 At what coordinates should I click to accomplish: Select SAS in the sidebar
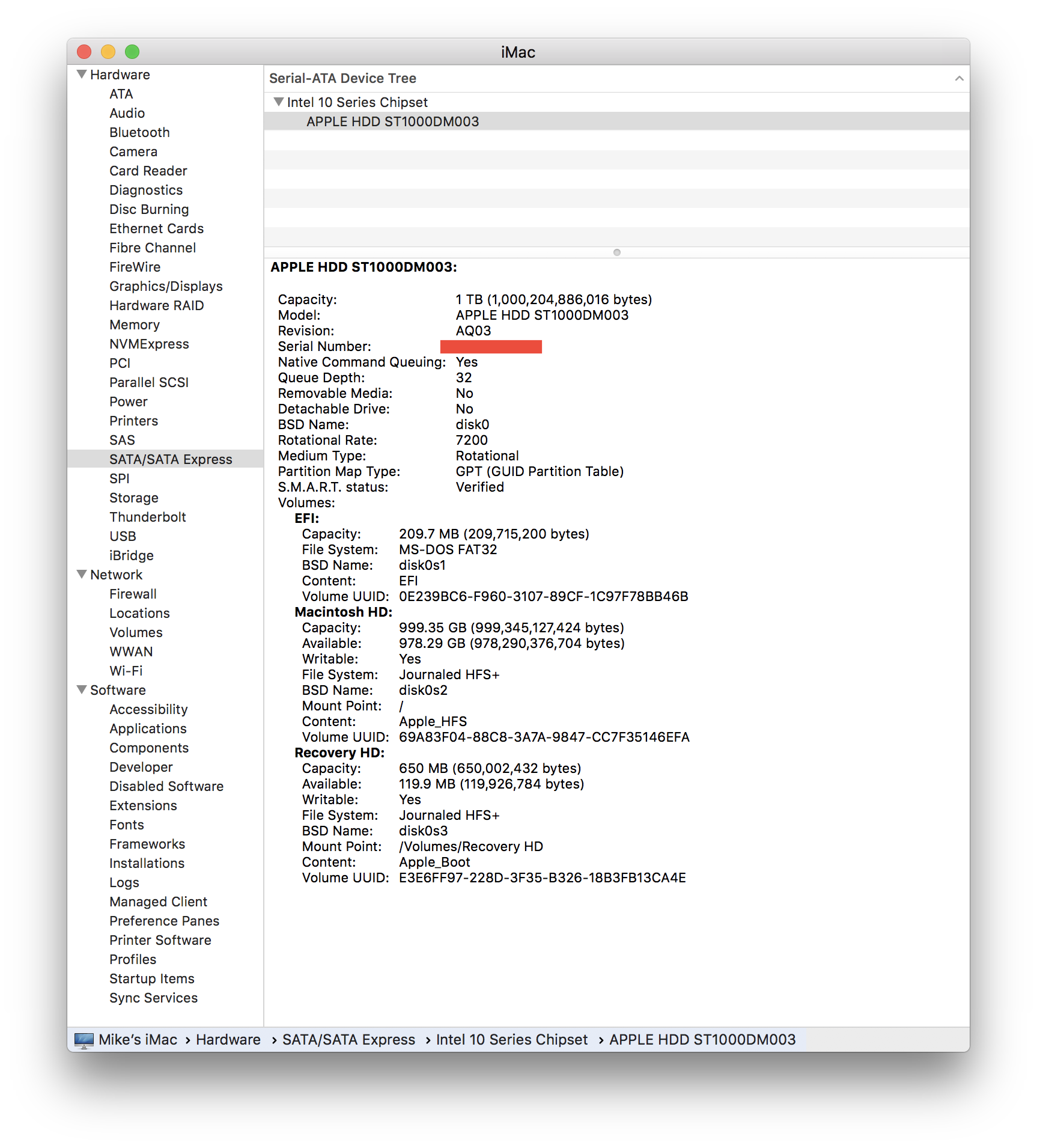(123, 441)
